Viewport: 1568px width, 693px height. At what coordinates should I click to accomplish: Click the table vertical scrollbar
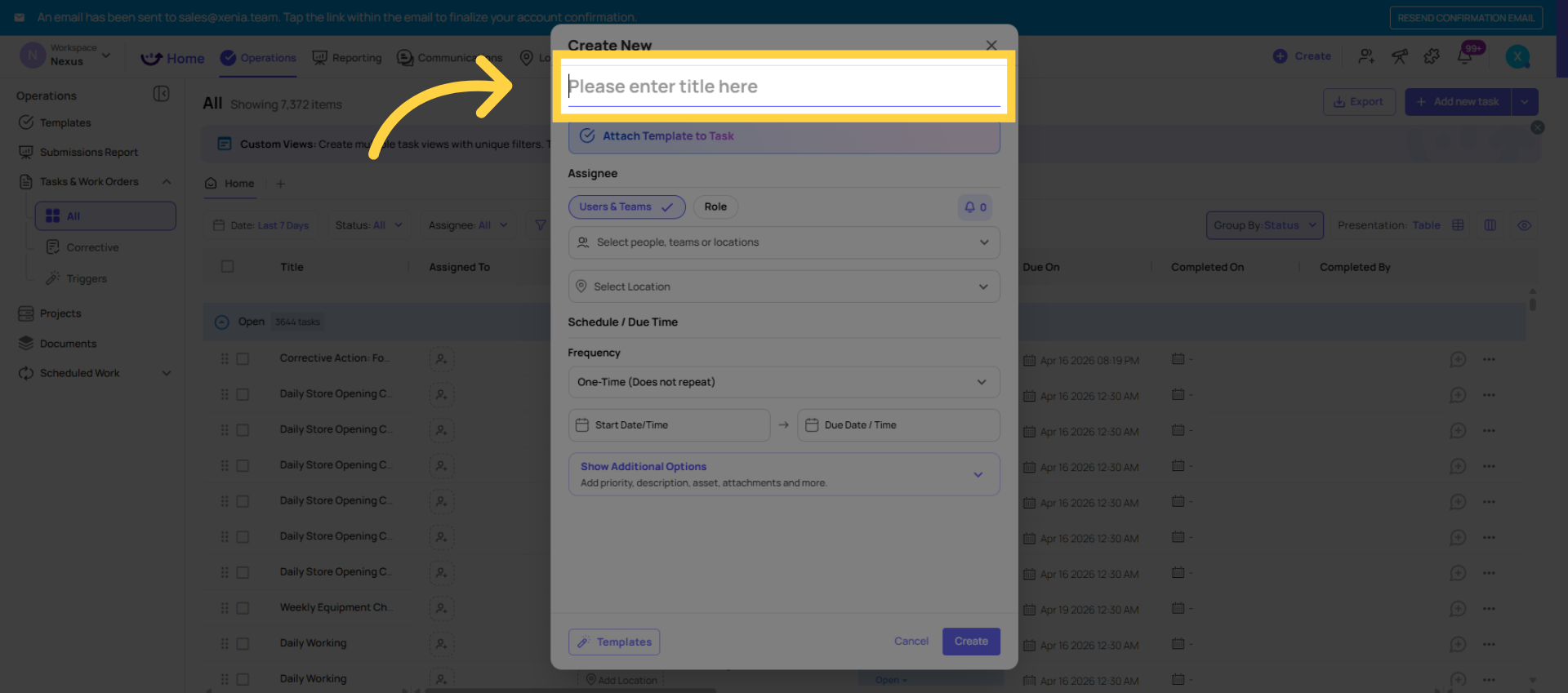(1533, 303)
